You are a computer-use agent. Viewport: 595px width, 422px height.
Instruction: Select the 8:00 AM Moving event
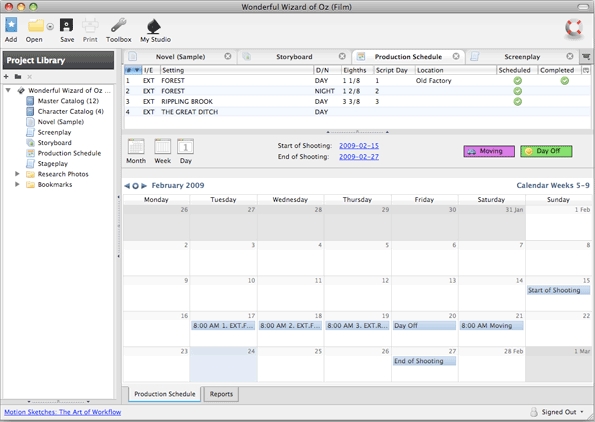coord(491,326)
